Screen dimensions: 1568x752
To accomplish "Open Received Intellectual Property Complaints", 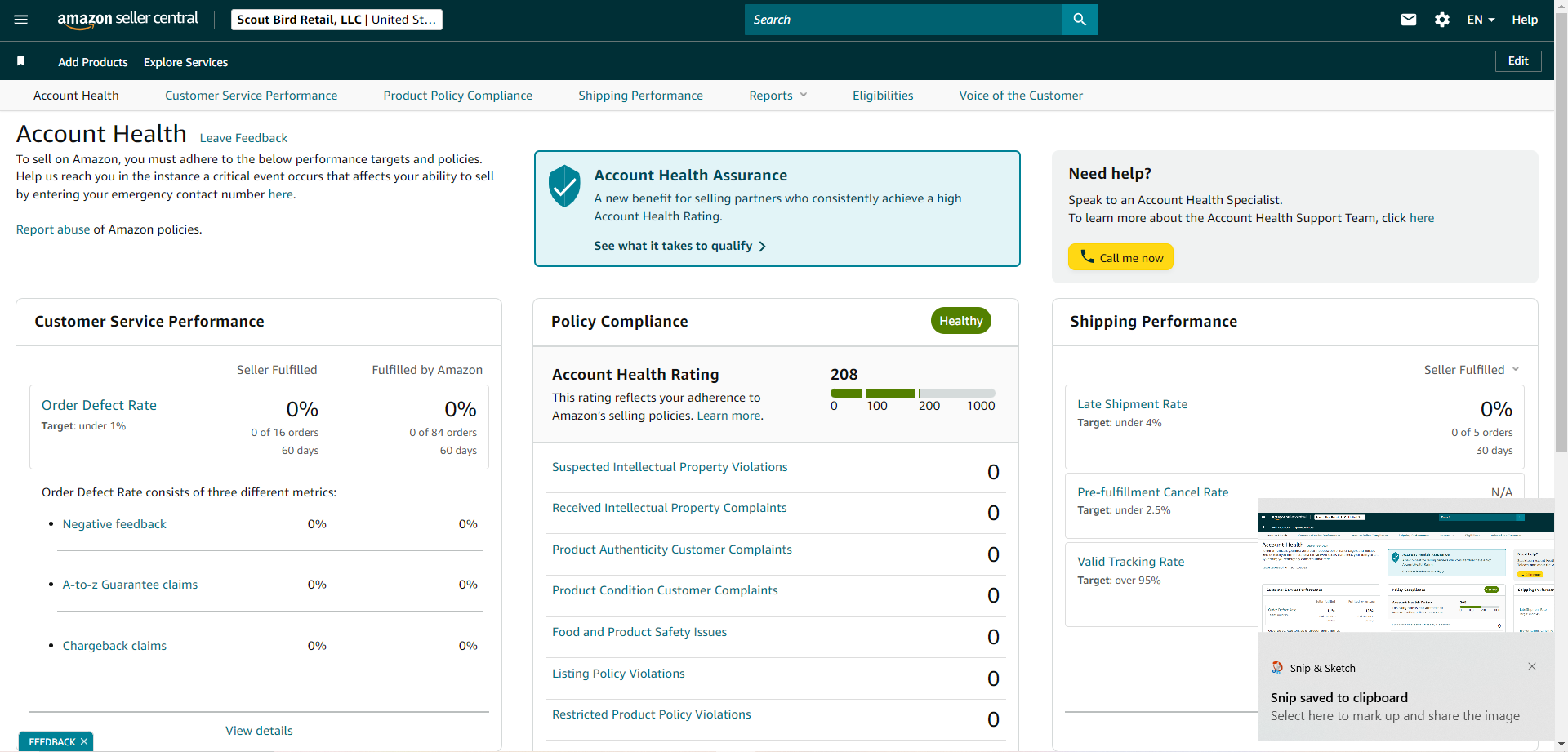I will pos(670,508).
